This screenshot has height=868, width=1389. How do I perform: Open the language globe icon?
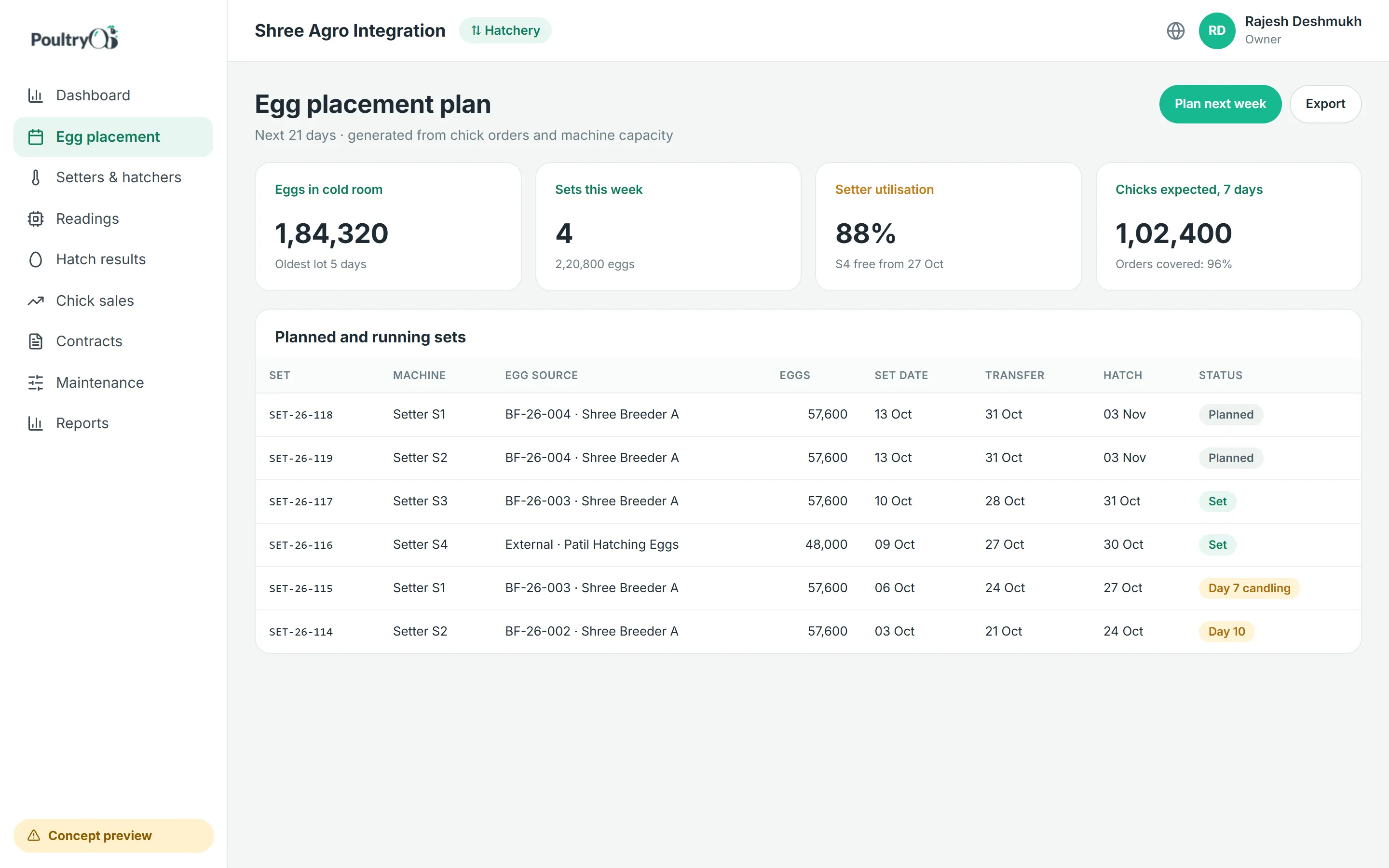(x=1175, y=30)
